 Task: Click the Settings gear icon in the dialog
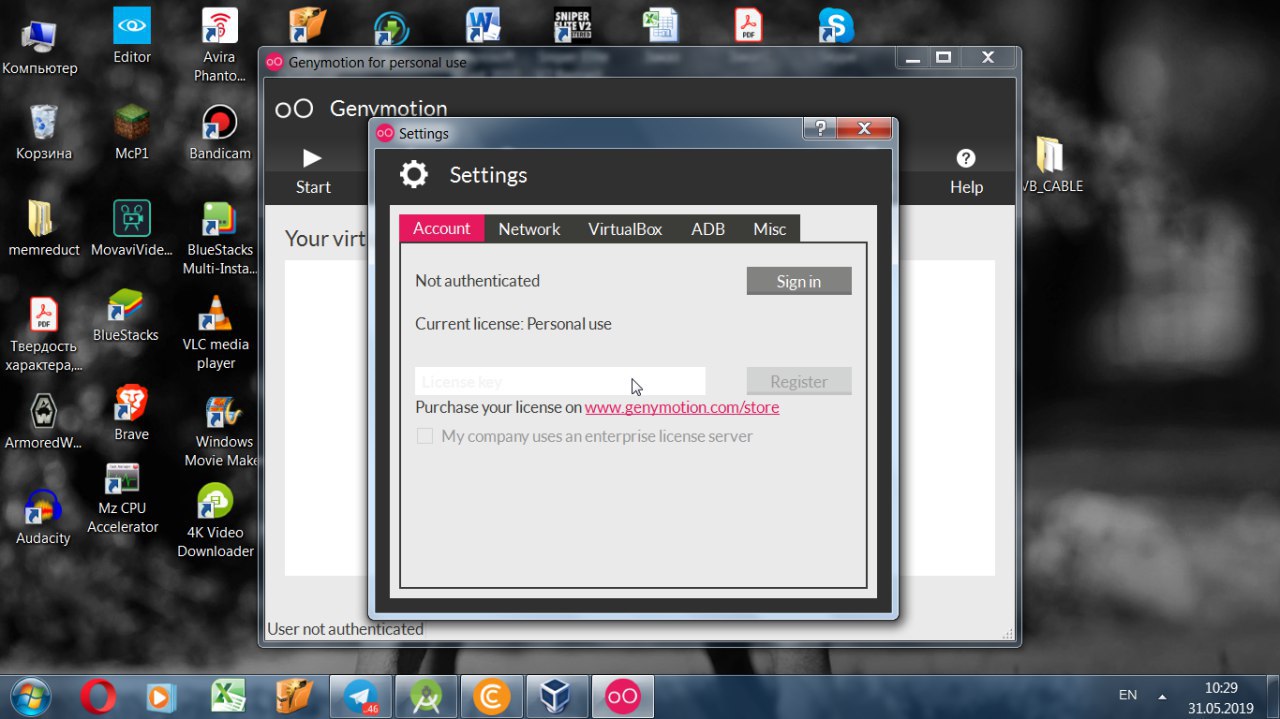pos(413,175)
